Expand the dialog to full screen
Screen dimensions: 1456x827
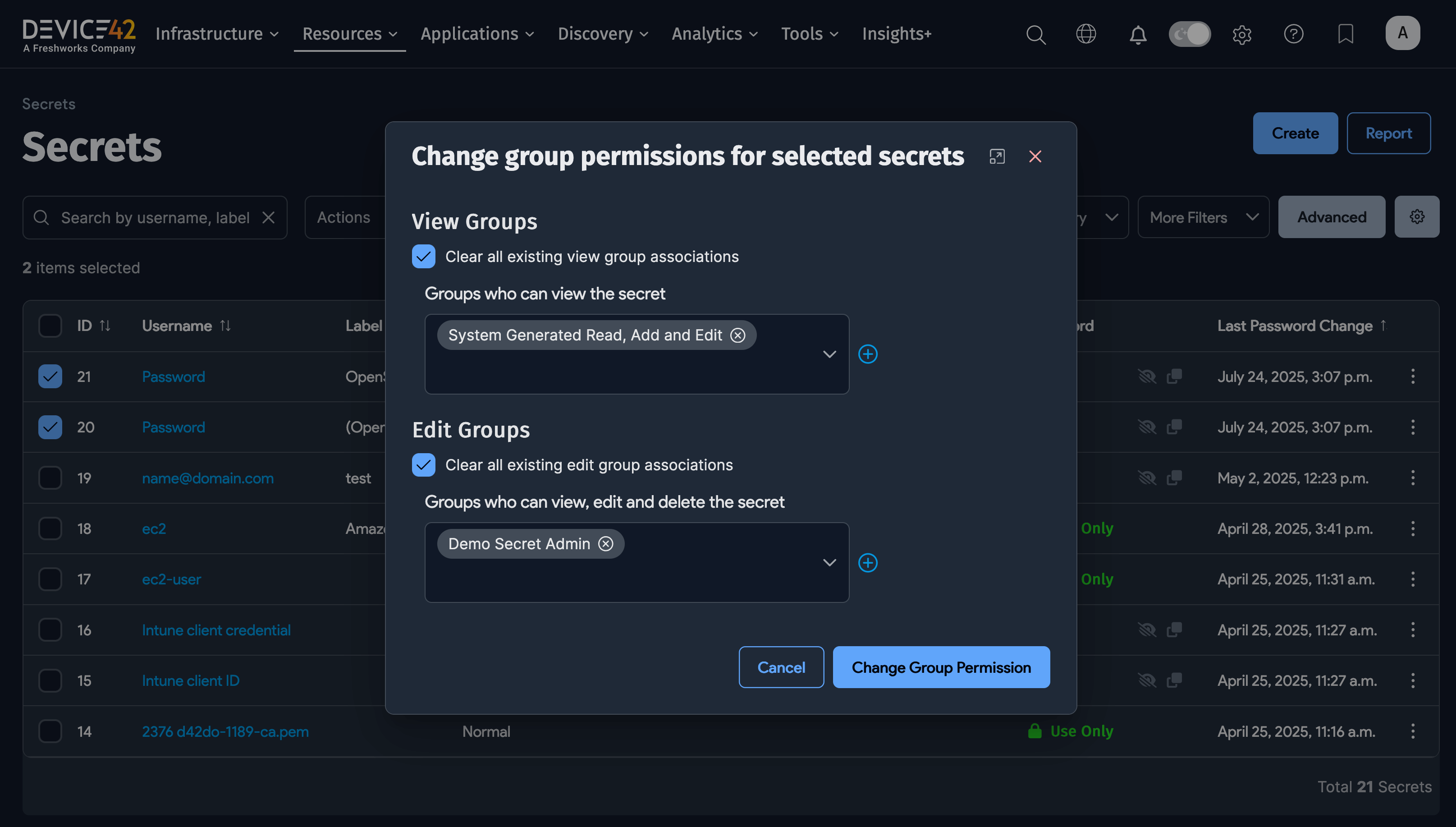(998, 156)
